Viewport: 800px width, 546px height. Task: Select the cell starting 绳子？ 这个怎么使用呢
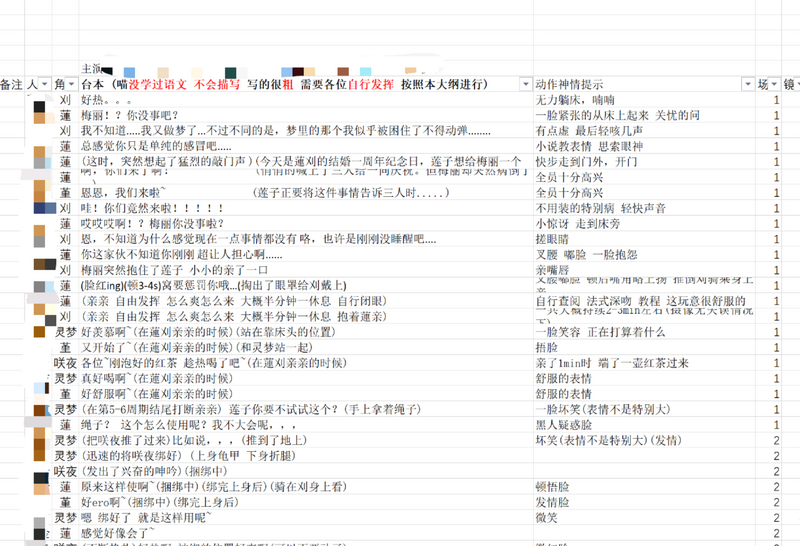306,425
